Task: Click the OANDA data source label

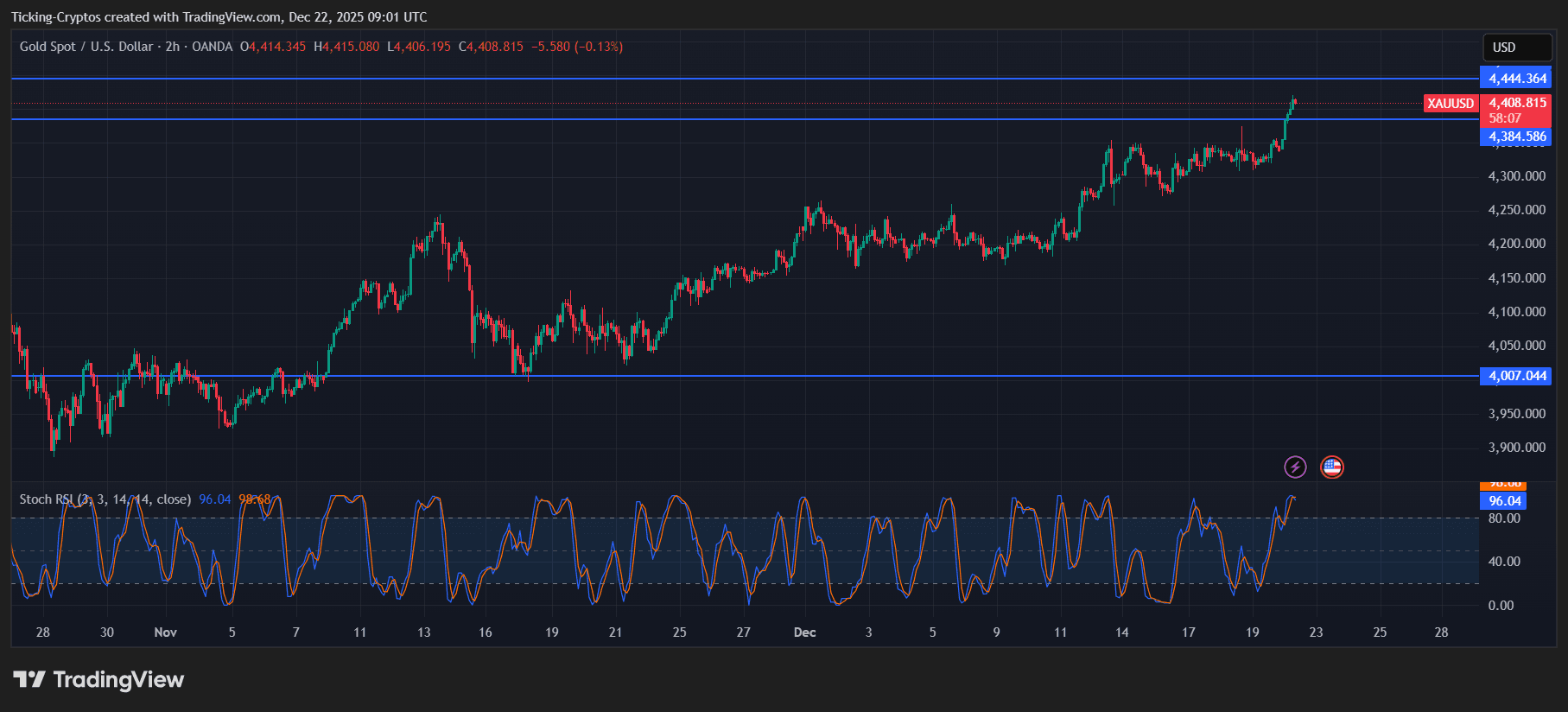Action: point(212,47)
